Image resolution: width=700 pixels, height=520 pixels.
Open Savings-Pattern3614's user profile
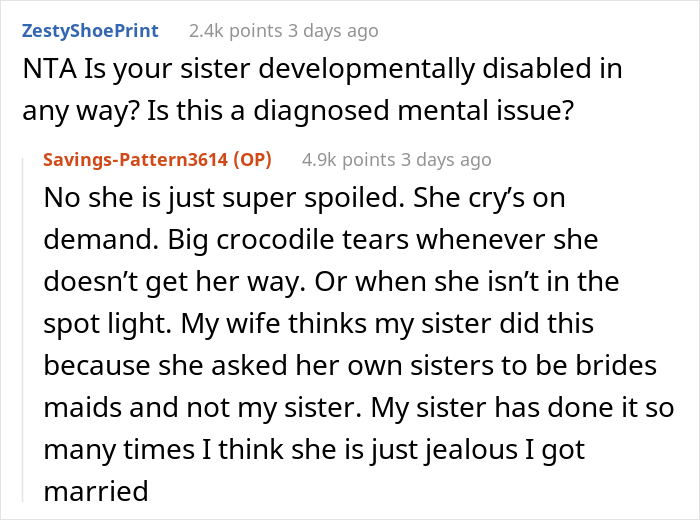[x=136, y=159]
